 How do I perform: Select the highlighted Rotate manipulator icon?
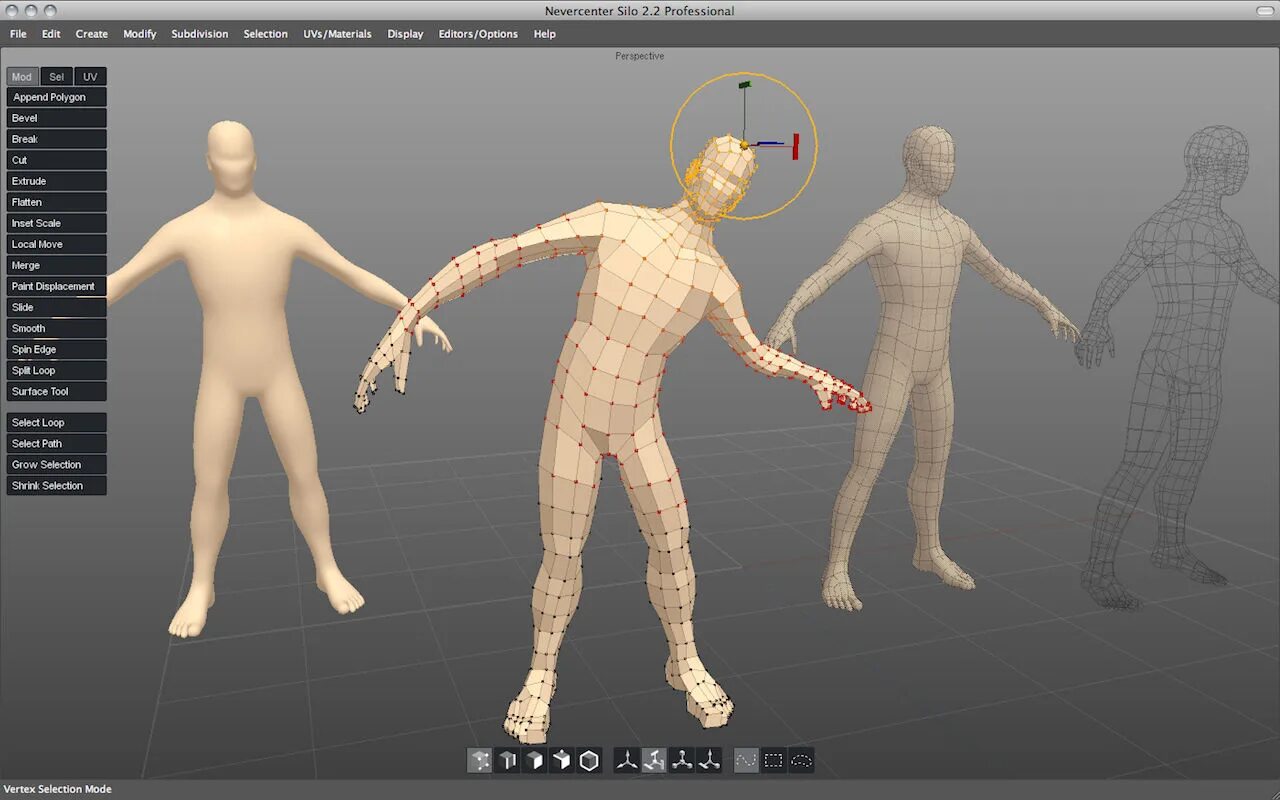tap(654, 761)
